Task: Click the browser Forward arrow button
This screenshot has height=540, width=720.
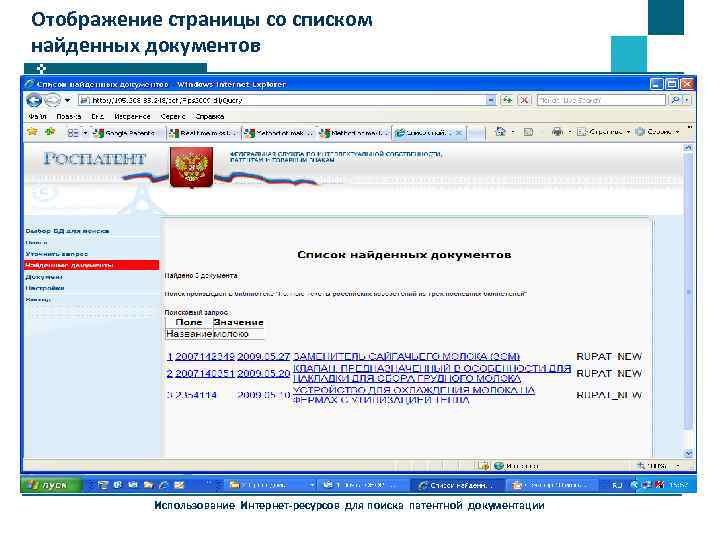Action: tap(52, 100)
